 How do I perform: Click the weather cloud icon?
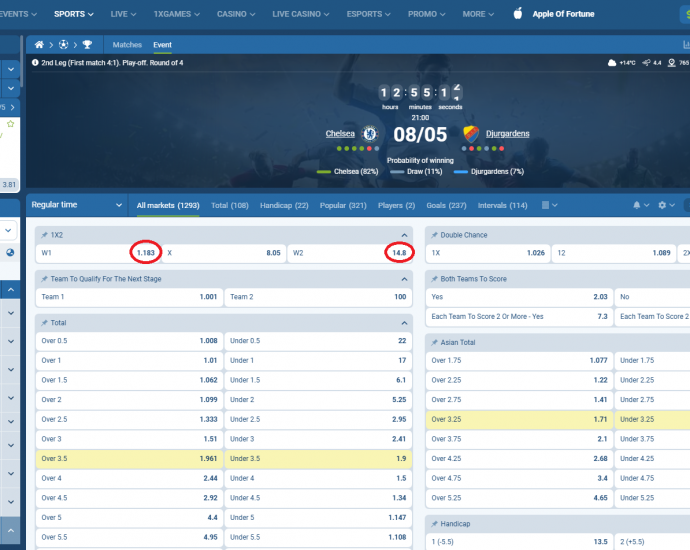(612, 62)
